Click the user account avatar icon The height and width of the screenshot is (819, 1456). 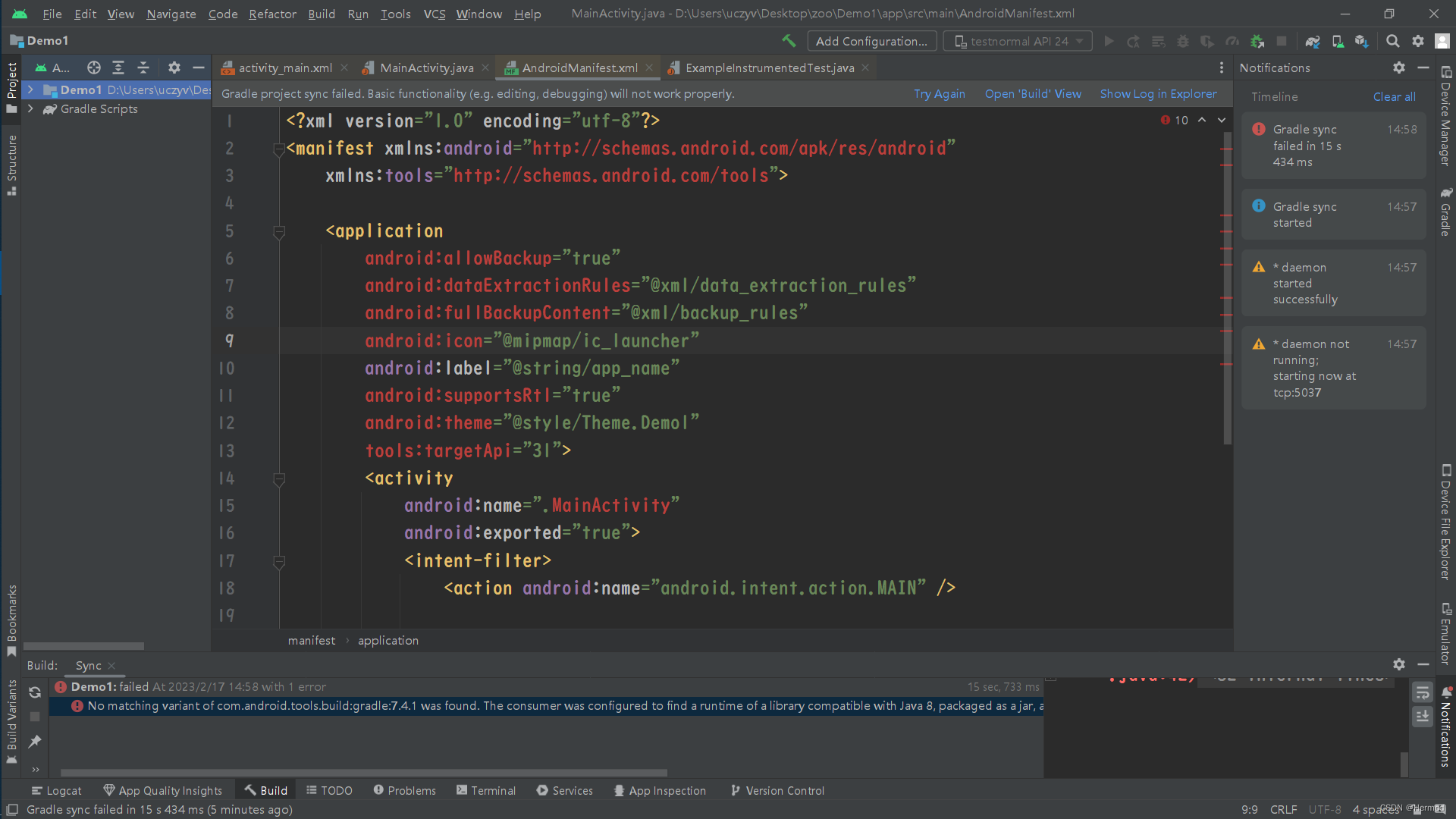coord(1442,41)
